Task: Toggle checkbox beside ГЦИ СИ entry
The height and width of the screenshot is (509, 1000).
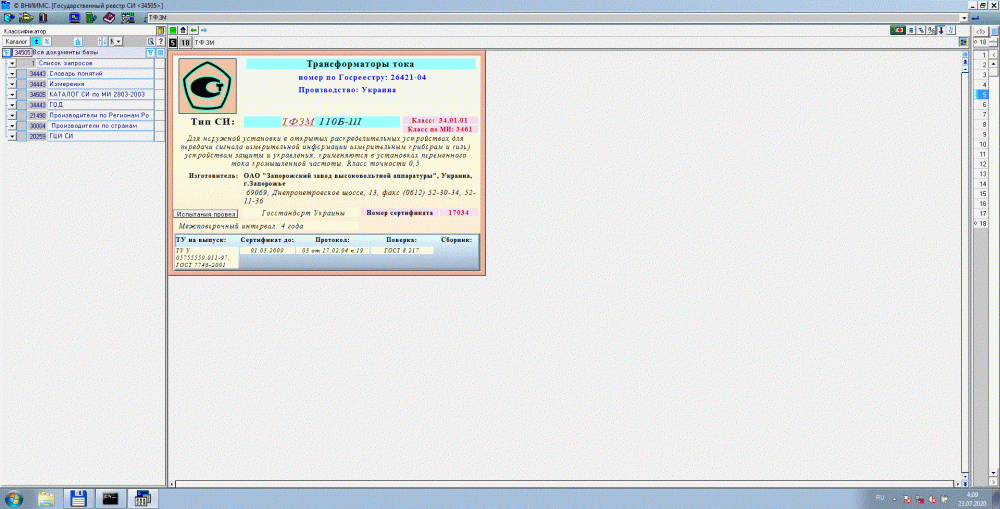Action: click(24, 136)
